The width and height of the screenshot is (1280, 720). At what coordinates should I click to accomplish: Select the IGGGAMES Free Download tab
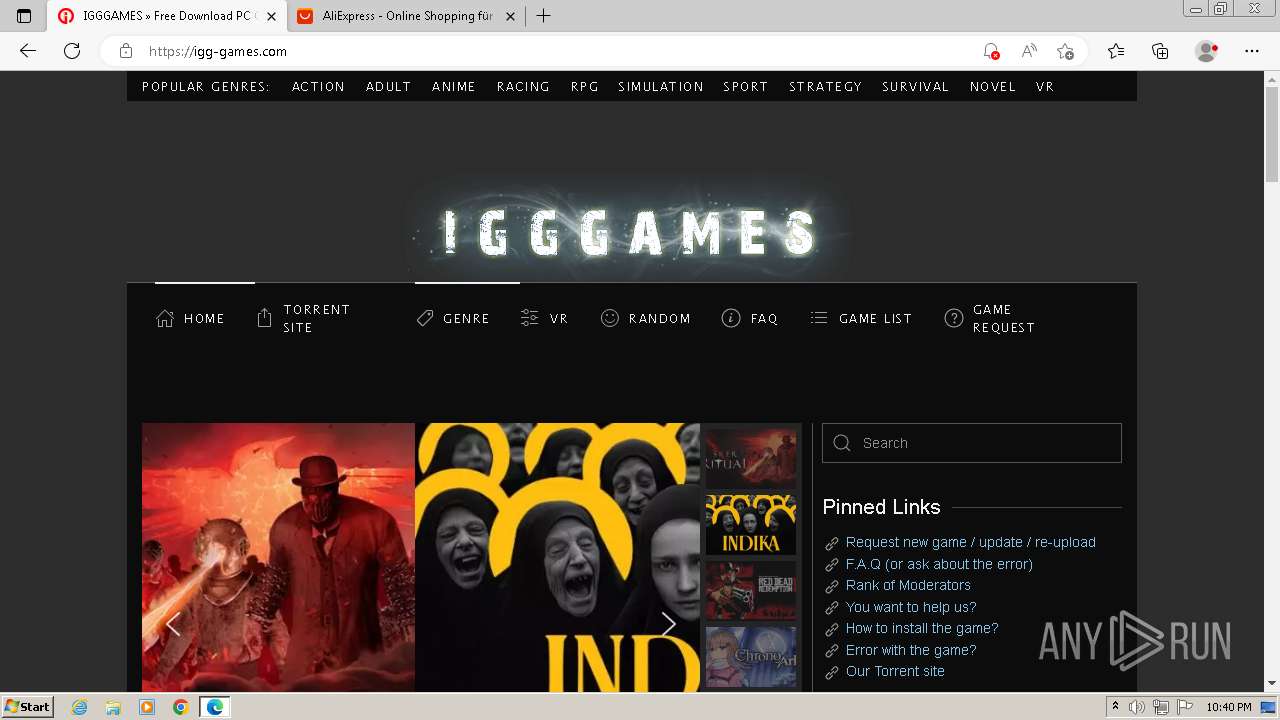coord(166,16)
